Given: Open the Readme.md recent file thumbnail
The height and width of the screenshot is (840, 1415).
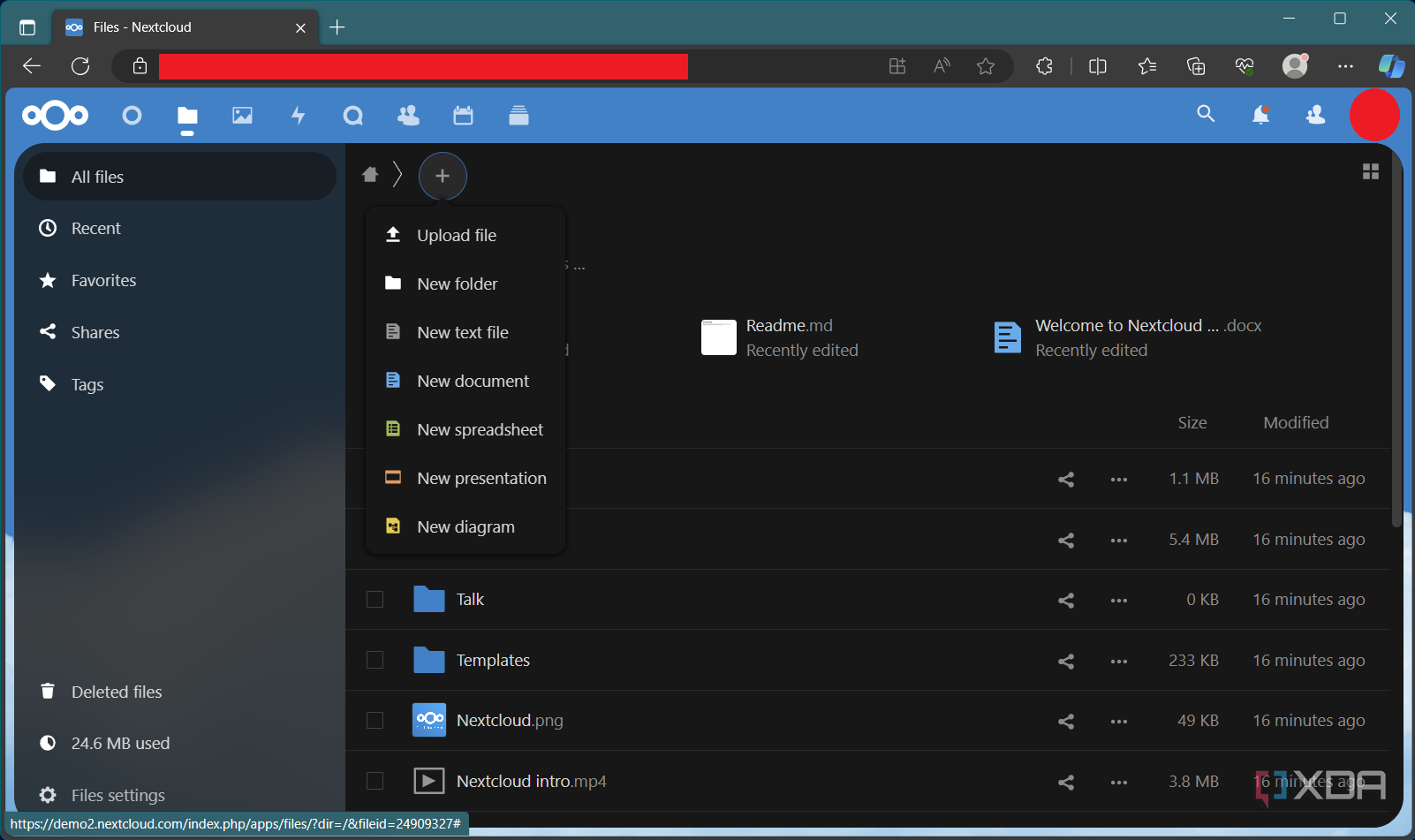Looking at the screenshot, I should 718,337.
